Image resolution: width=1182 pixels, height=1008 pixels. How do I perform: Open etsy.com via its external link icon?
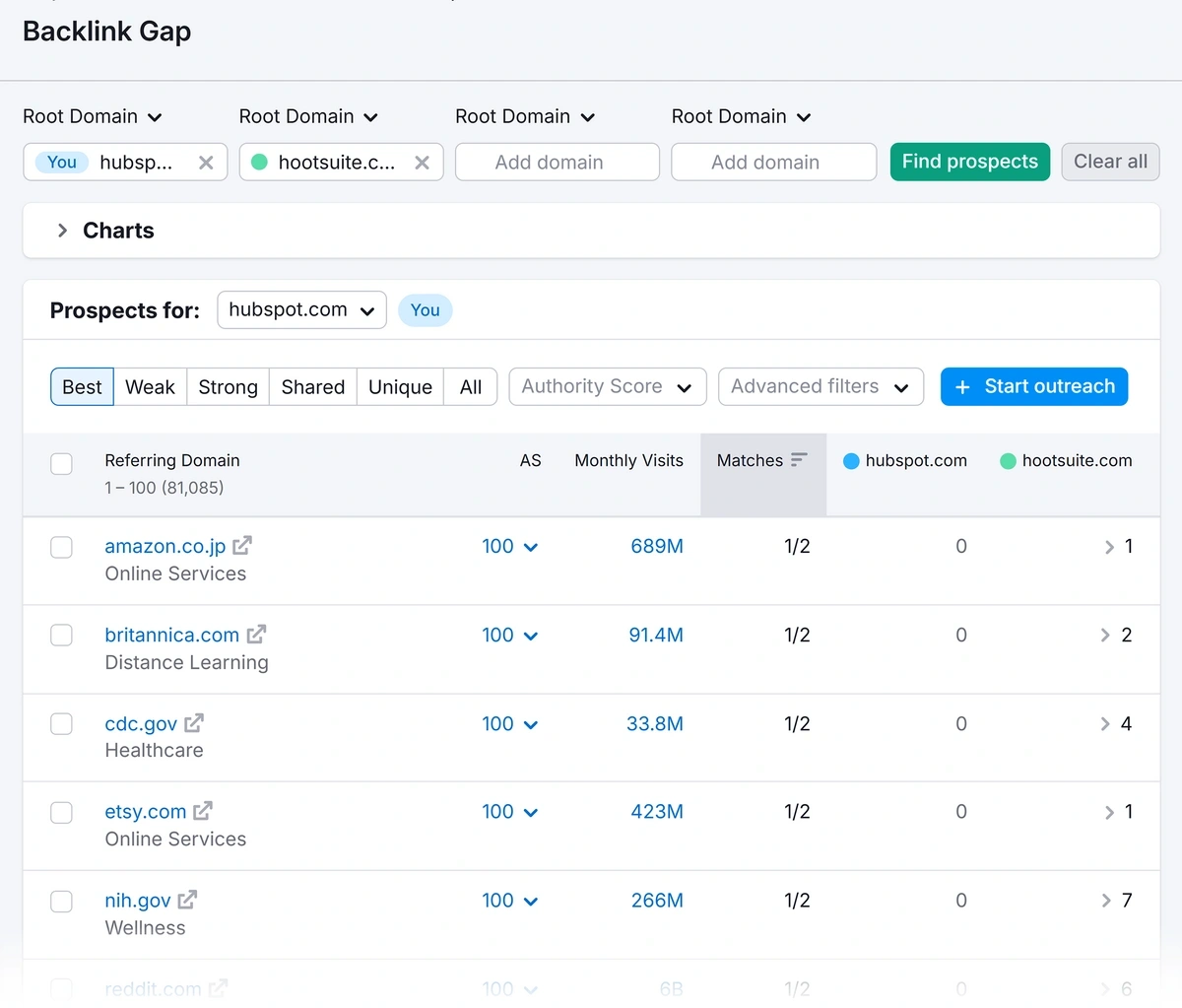(202, 810)
